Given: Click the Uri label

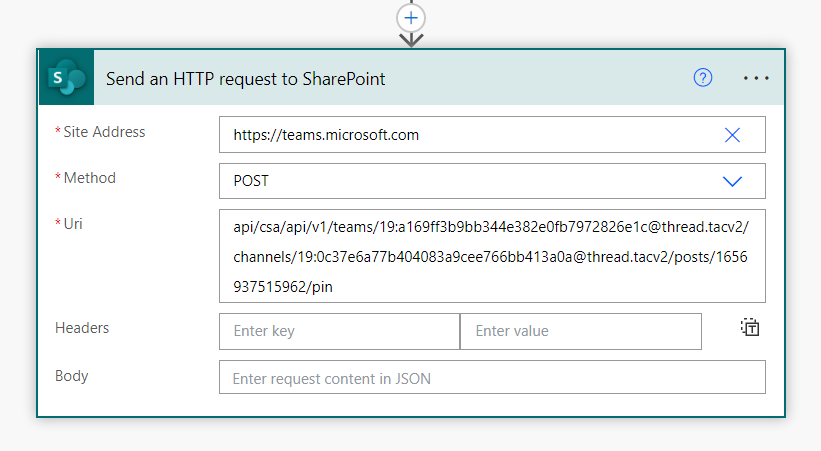Looking at the screenshot, I should 73,224.
